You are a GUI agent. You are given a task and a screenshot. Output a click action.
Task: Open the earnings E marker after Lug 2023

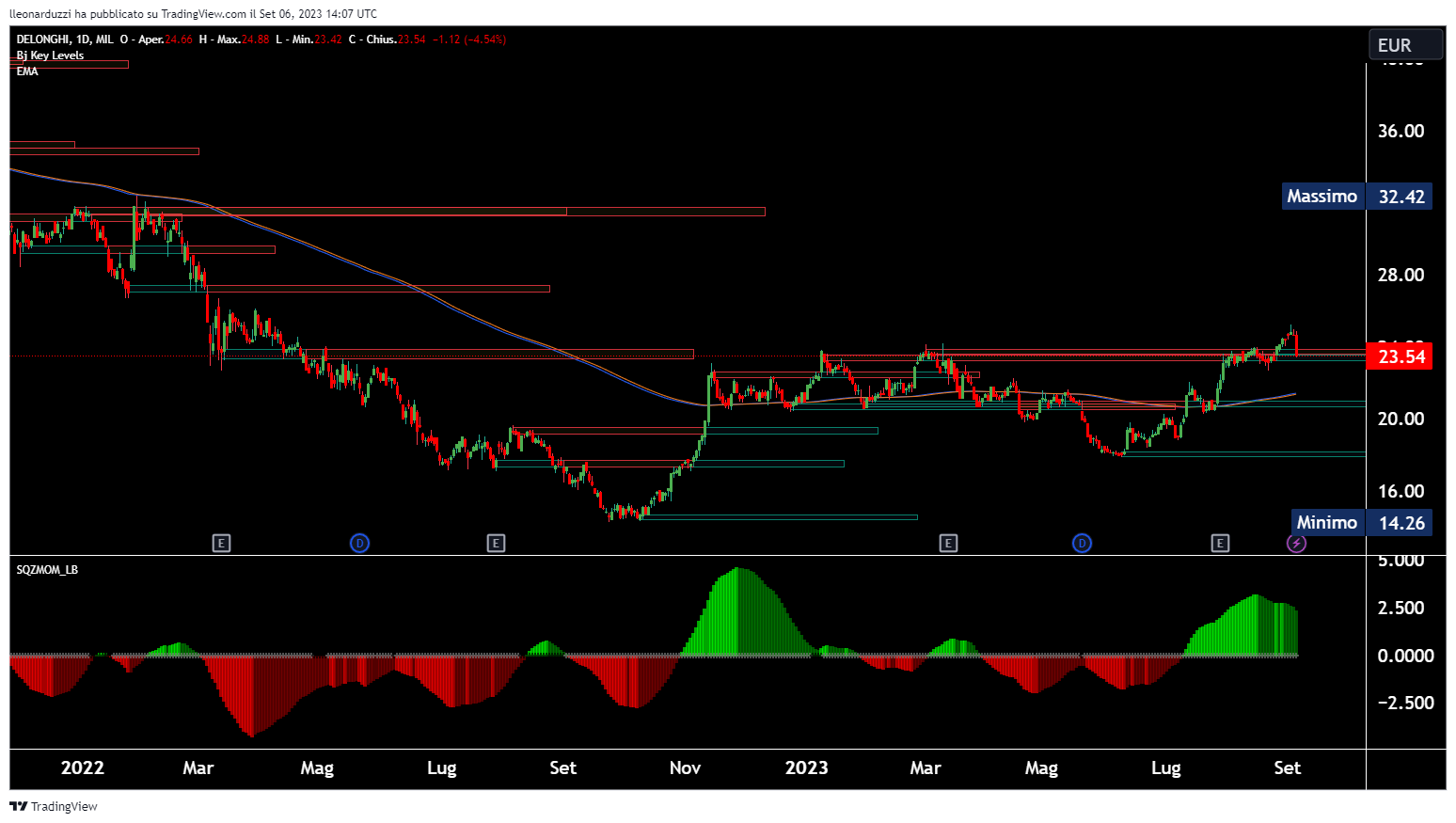click(1220, 543)
